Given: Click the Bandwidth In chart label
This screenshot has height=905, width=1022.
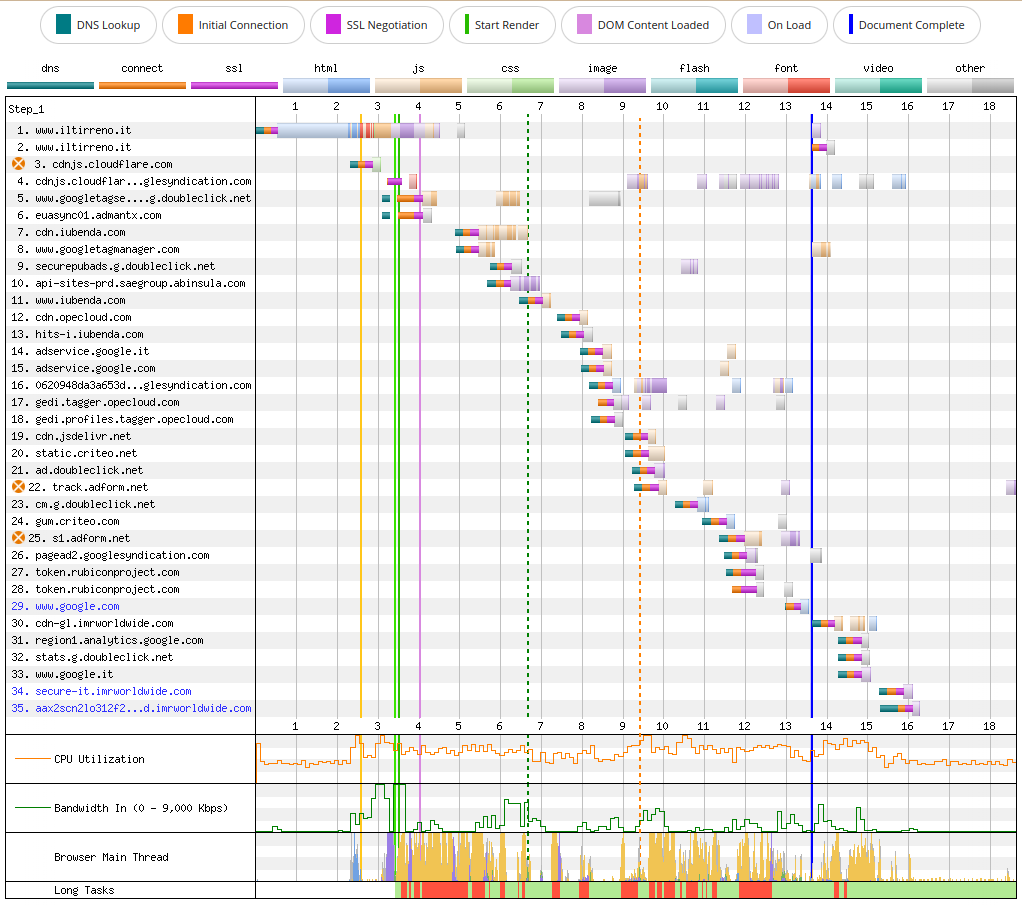Looking at the screenshot, I should [141, 808].
